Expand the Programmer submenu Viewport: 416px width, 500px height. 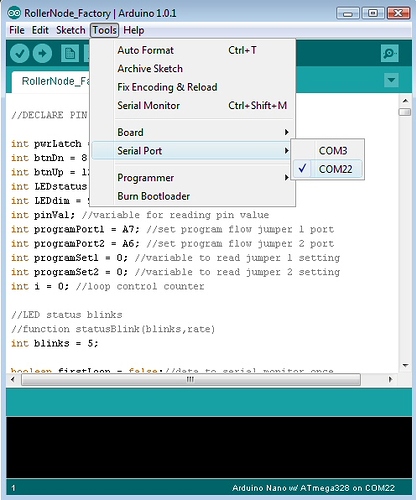click(x=193, y=178)
